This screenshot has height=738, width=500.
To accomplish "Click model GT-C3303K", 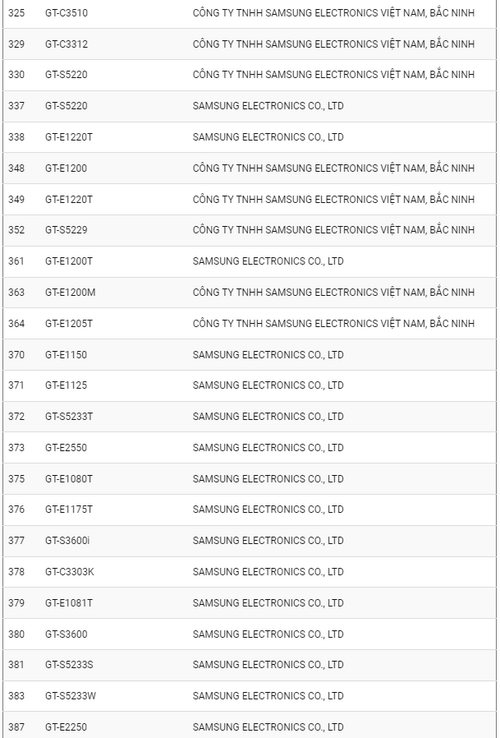I will 70,572.
